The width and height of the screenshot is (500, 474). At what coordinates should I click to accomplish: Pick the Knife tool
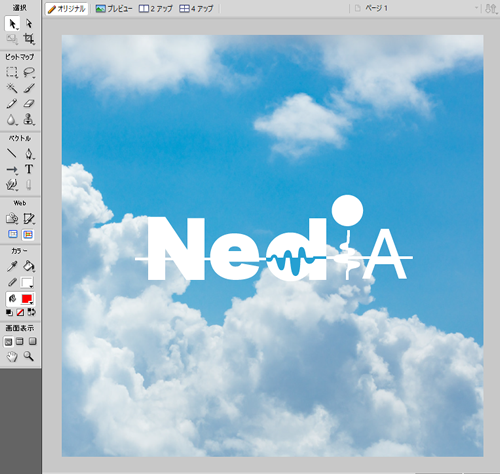pyautogui.click(x=29, y=185)
